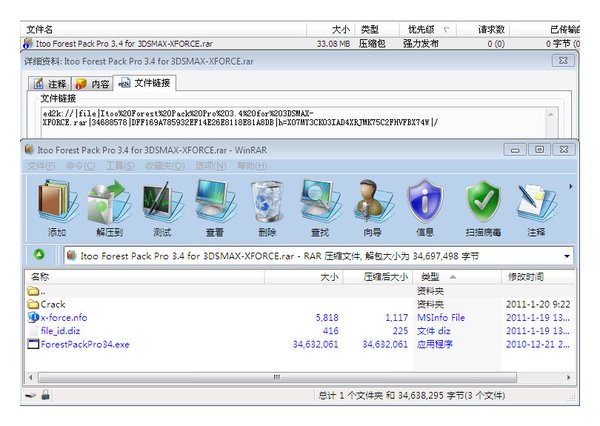
Task: Sort by 优先级 column header
Action: (428, 29)
